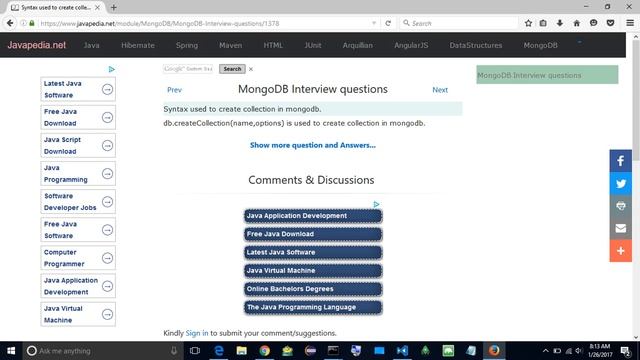Open the Java menu in site navbar
This screenshot has width=640, height=360.
tap(91, 45)
